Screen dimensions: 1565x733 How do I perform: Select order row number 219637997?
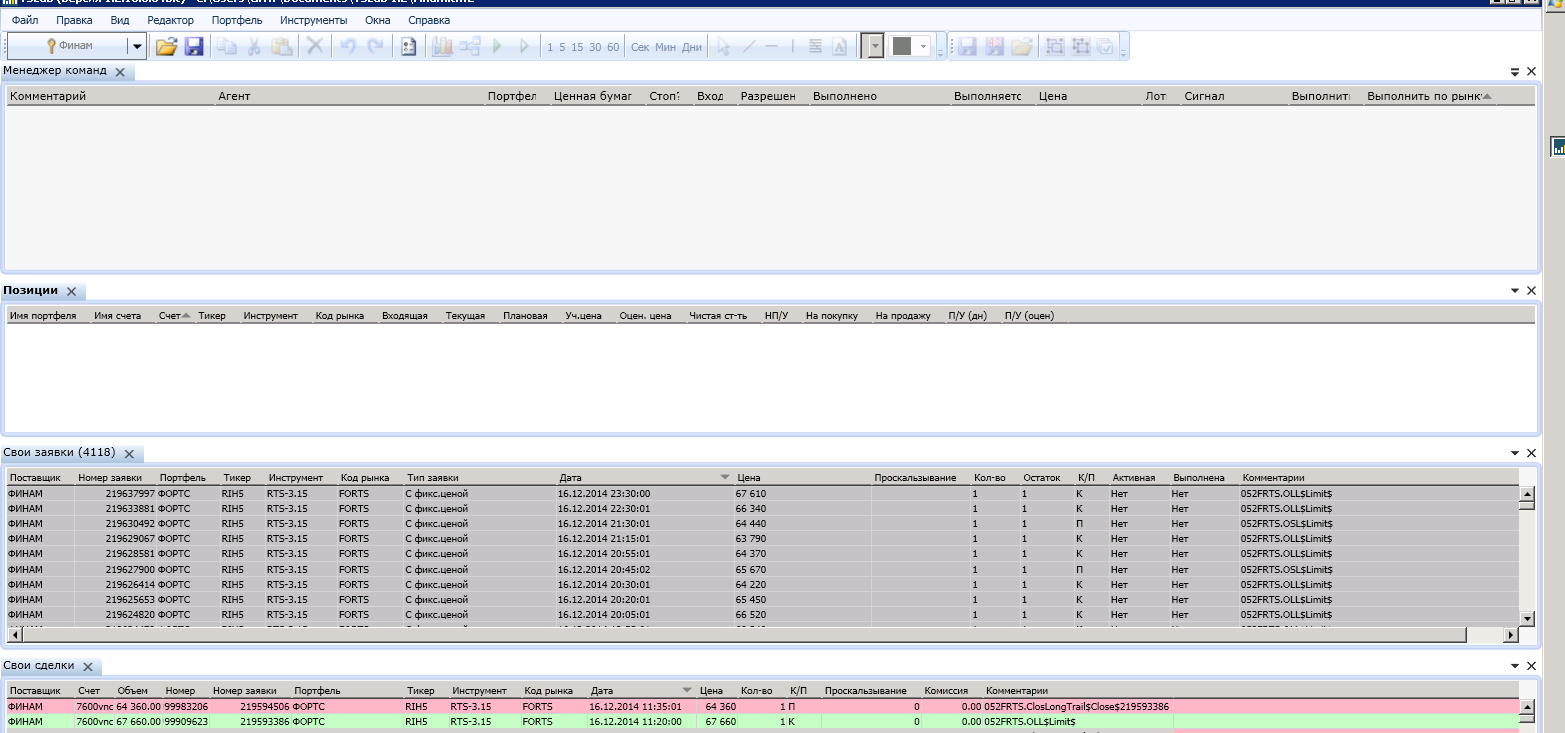tap(130, 493)
